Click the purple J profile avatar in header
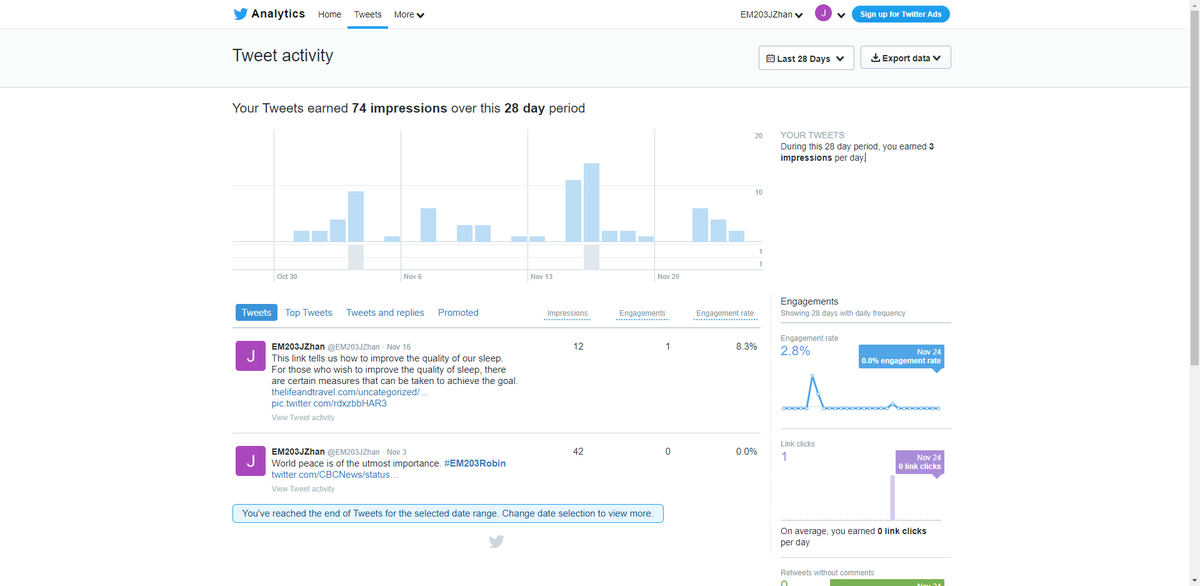Viewport: 1200px width, 586px height. [x=823, y=14]
